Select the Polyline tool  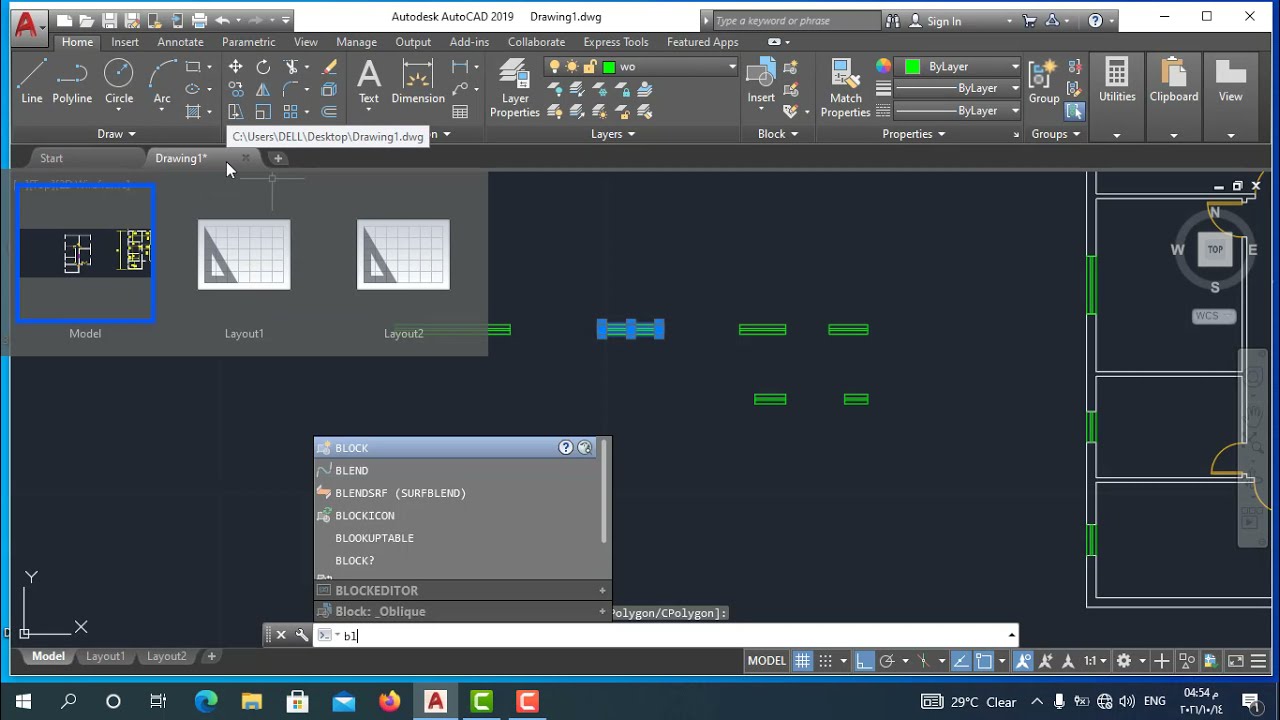72,81
